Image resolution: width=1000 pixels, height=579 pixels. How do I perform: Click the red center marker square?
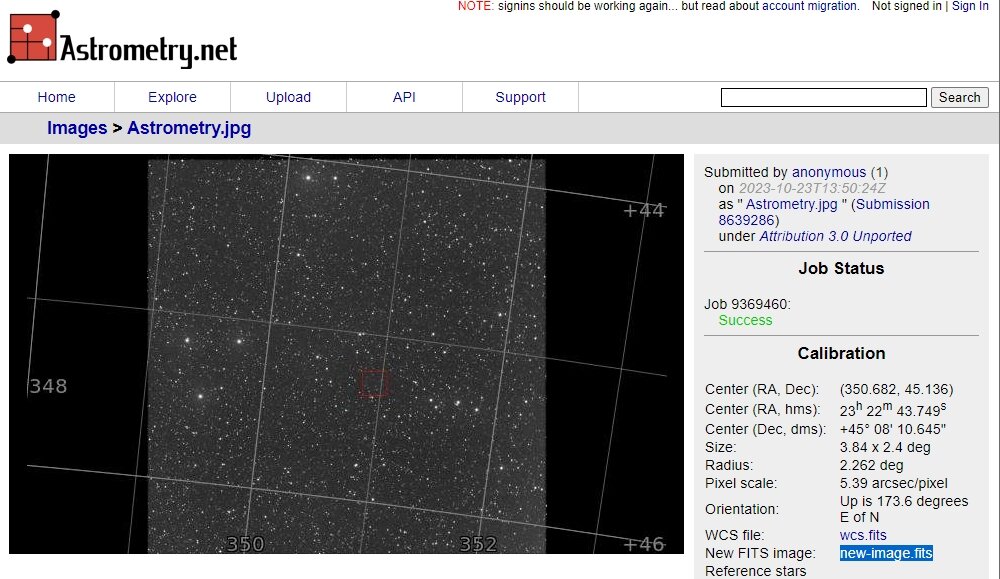374,383
